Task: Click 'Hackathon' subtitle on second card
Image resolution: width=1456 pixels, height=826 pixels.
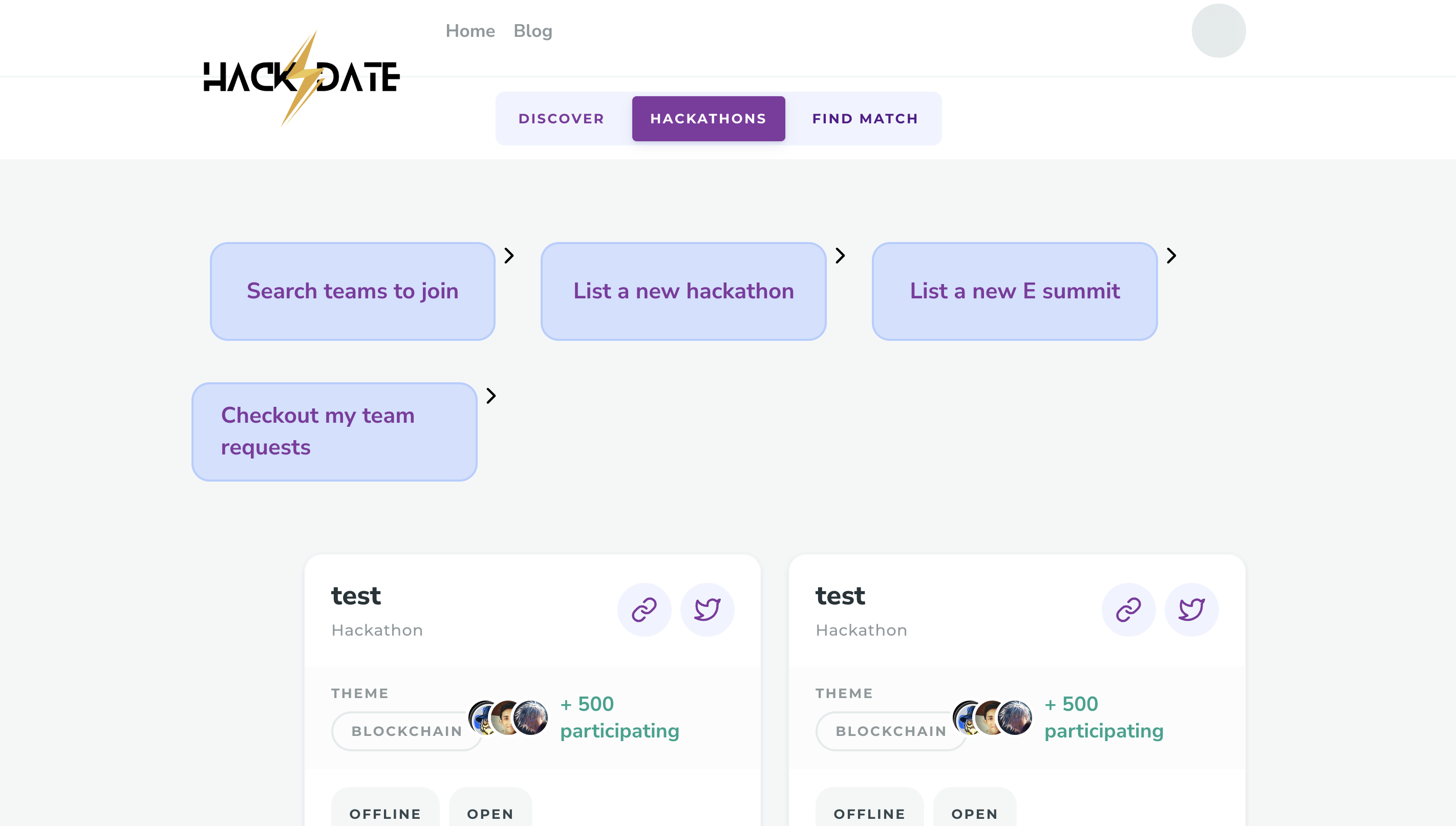Action: (x=861, y=631)
